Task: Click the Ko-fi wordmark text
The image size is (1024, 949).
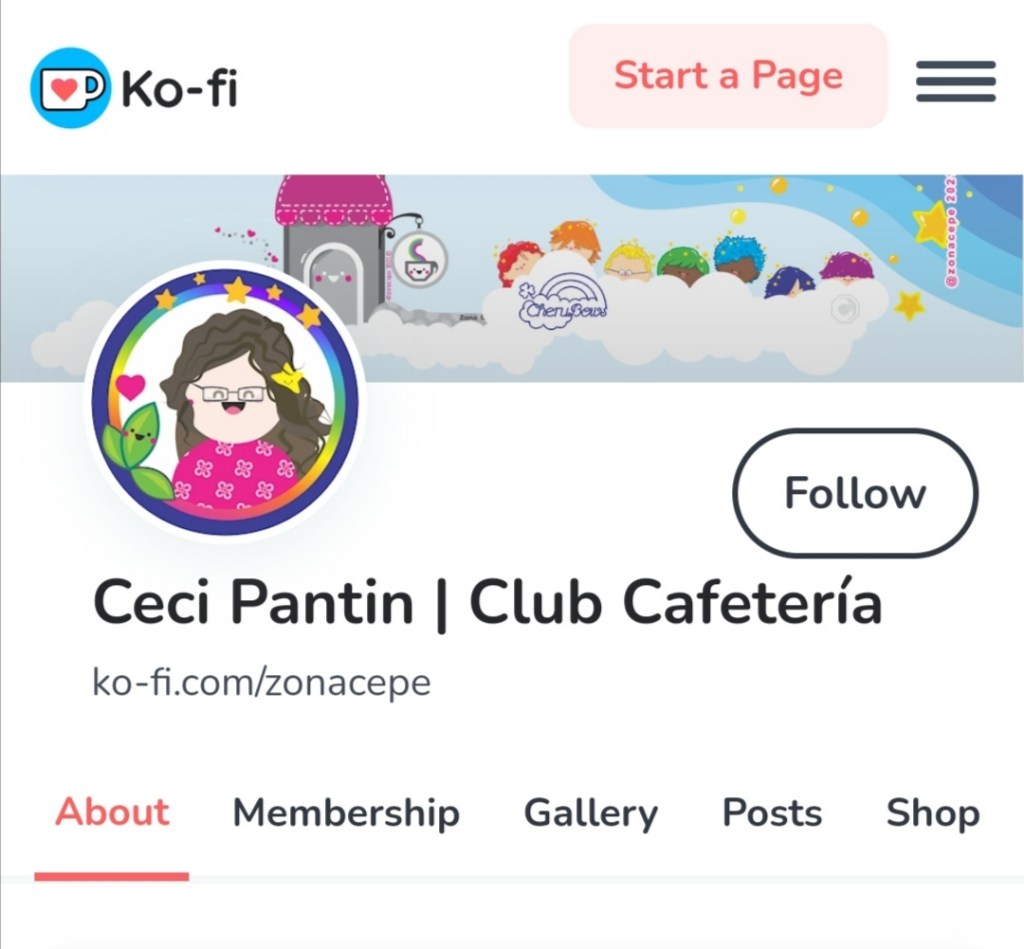Action: coord(179,88)
